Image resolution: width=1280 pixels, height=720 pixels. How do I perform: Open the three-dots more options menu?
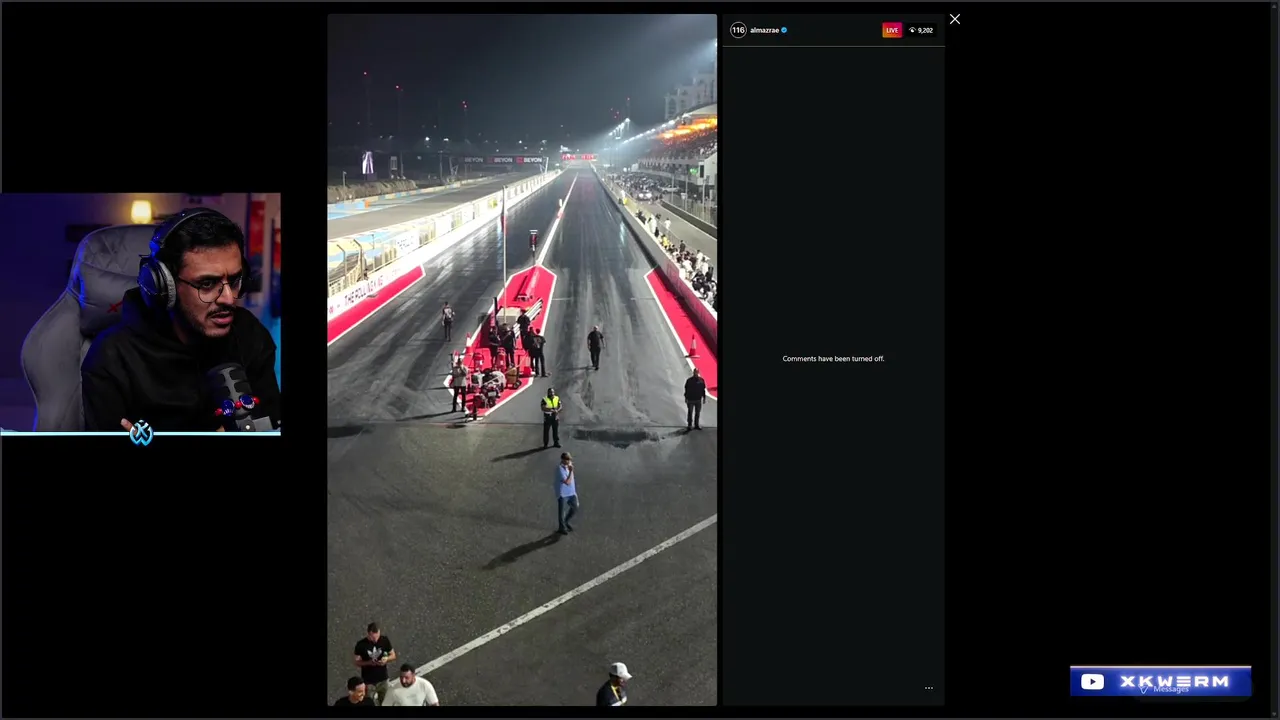tap(929, 688)
